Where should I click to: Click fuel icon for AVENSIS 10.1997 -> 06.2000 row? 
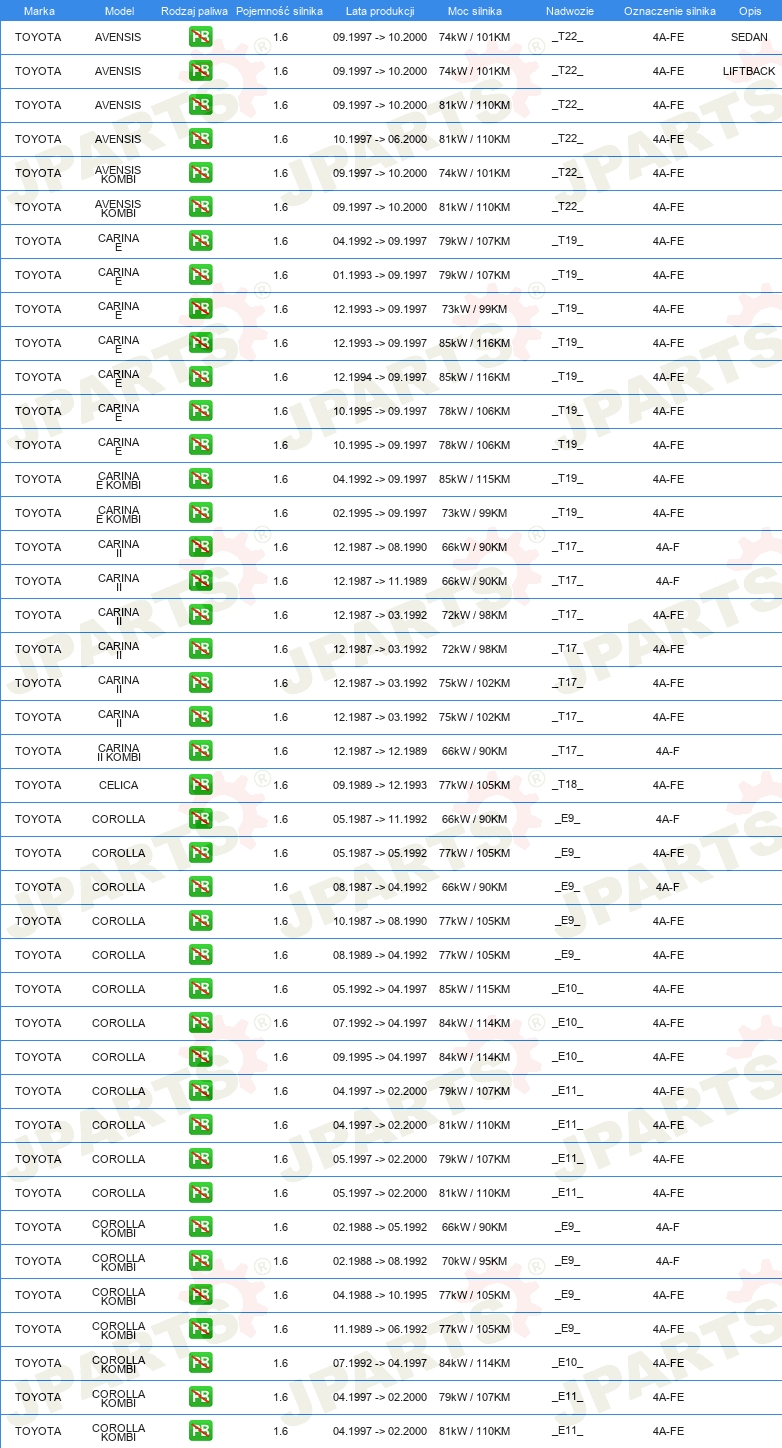pyautogui.click(x=200, y=139)
